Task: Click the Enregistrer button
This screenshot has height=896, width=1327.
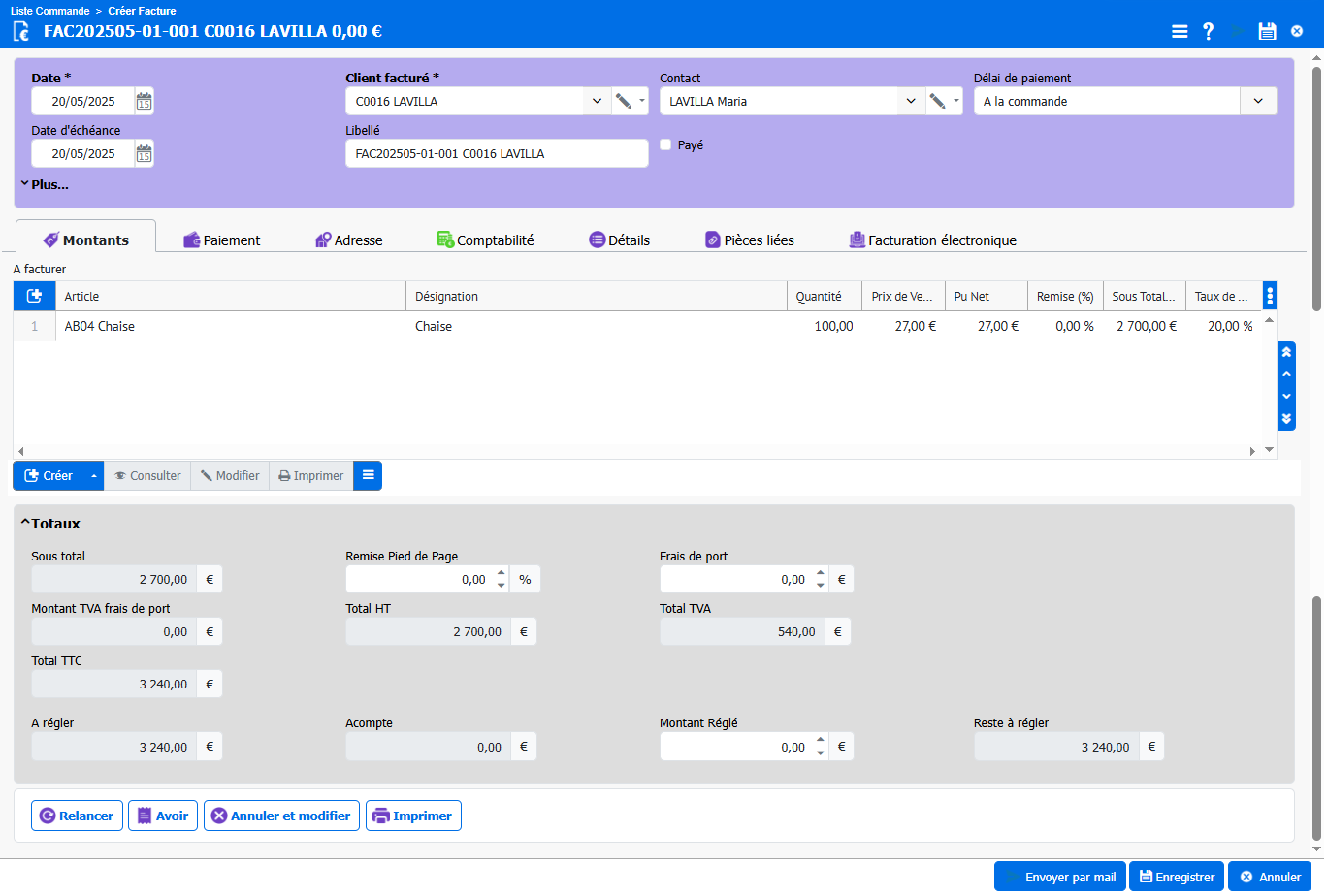Action: [1177, 877]
